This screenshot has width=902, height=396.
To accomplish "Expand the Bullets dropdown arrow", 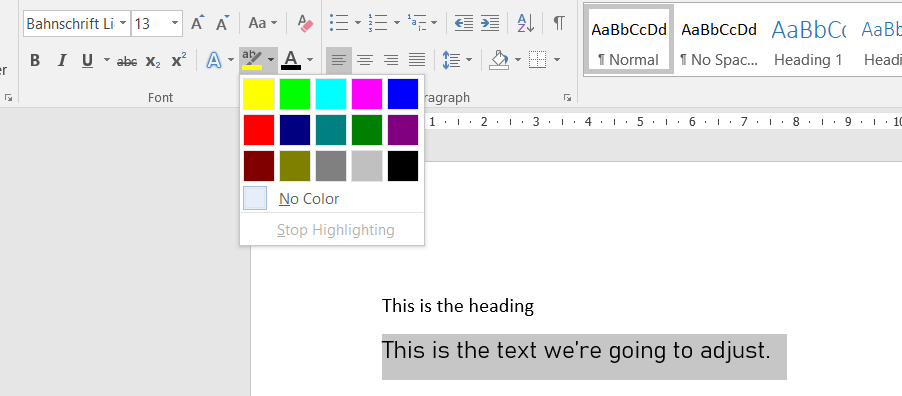I will (357, 24).
